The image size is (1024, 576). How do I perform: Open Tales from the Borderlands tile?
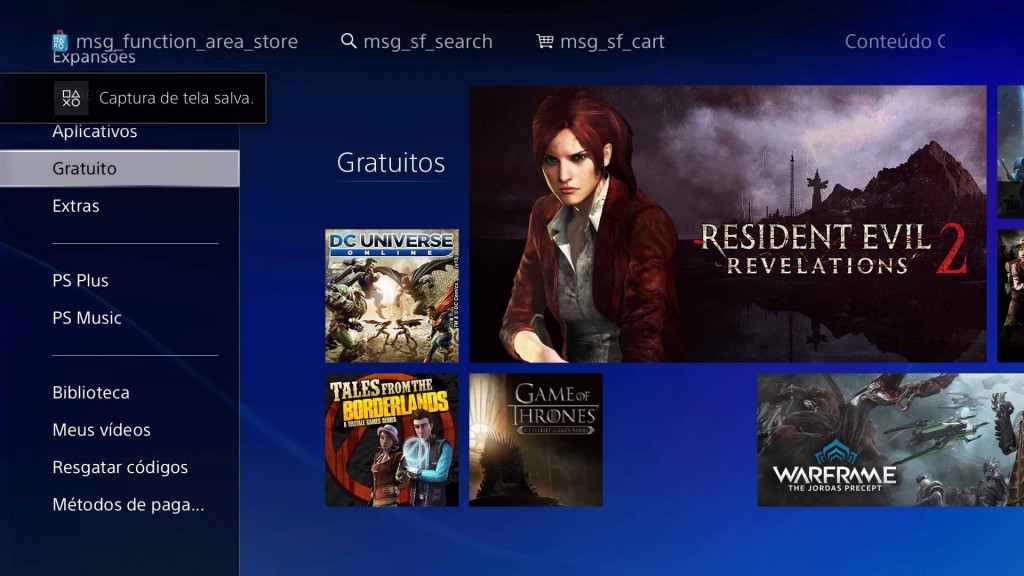[x=392, y=440]
